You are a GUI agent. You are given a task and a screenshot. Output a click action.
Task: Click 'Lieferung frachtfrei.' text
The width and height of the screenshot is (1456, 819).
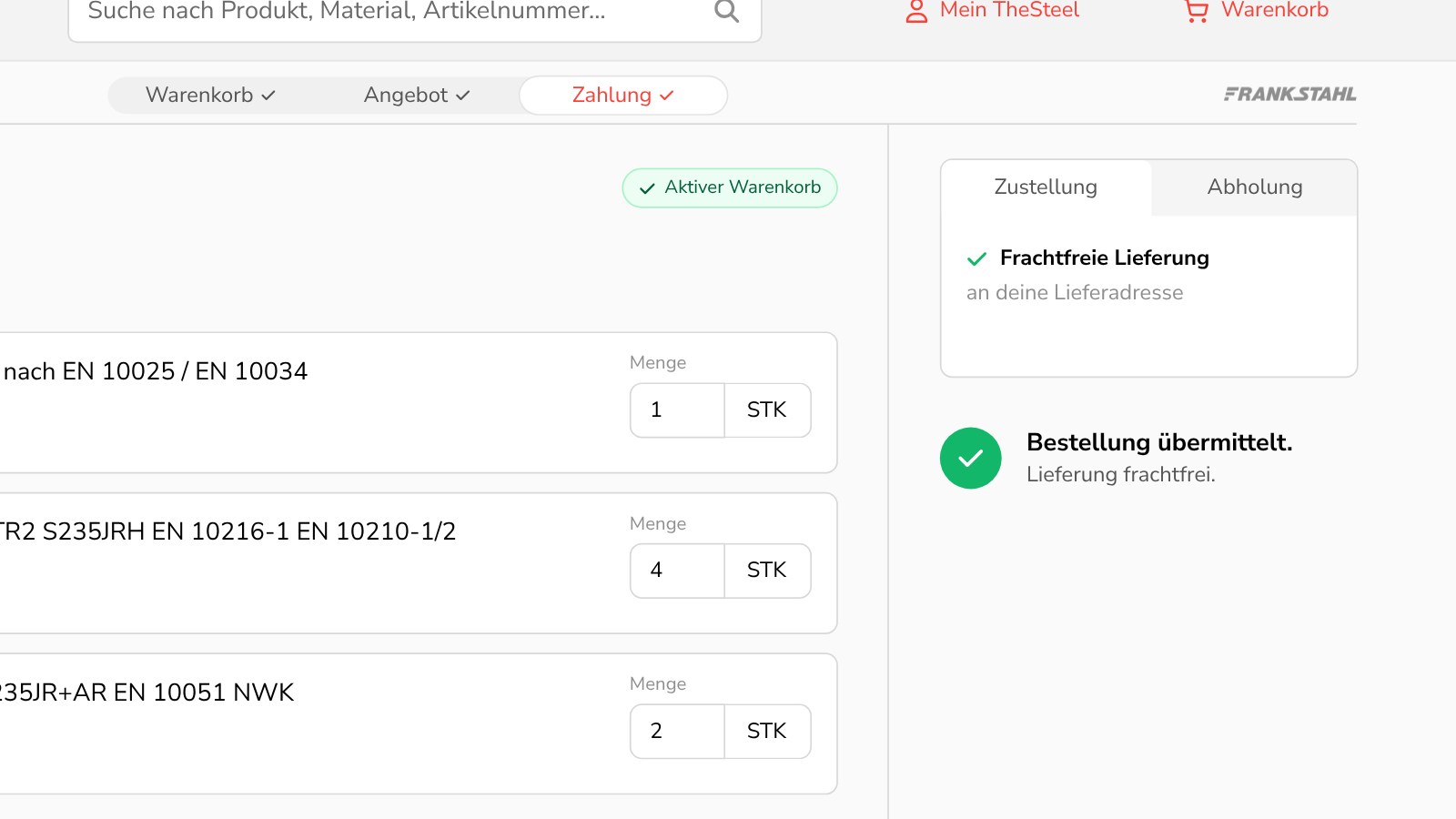coord(1121,474)
